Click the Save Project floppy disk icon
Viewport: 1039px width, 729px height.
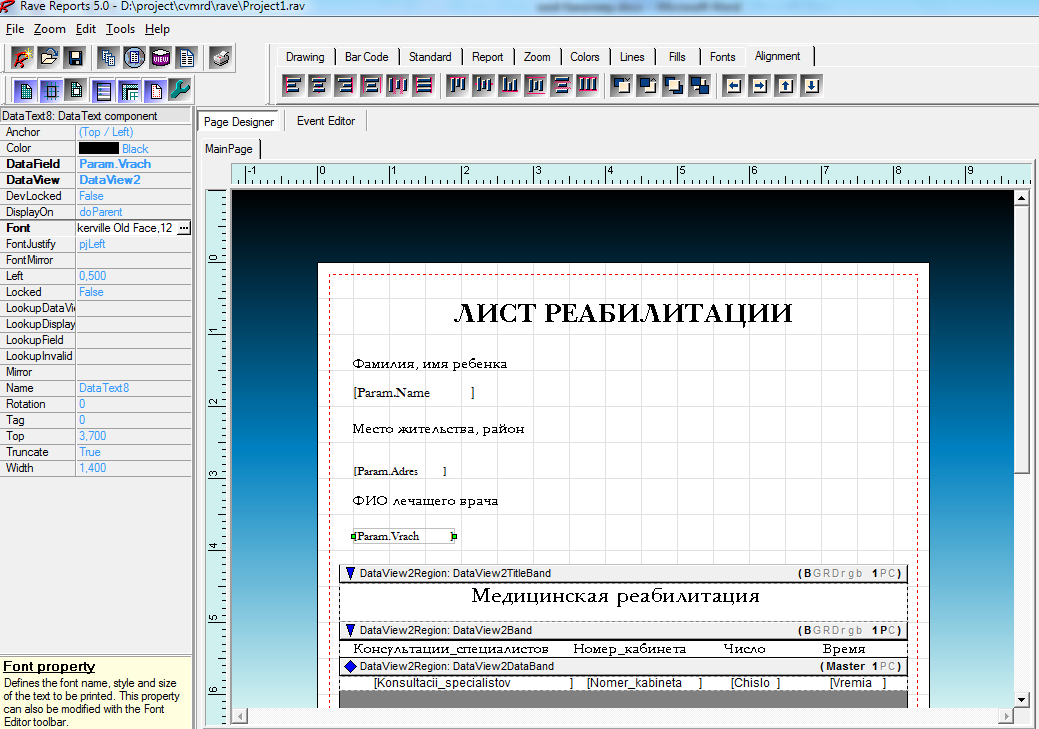(74, 57)
